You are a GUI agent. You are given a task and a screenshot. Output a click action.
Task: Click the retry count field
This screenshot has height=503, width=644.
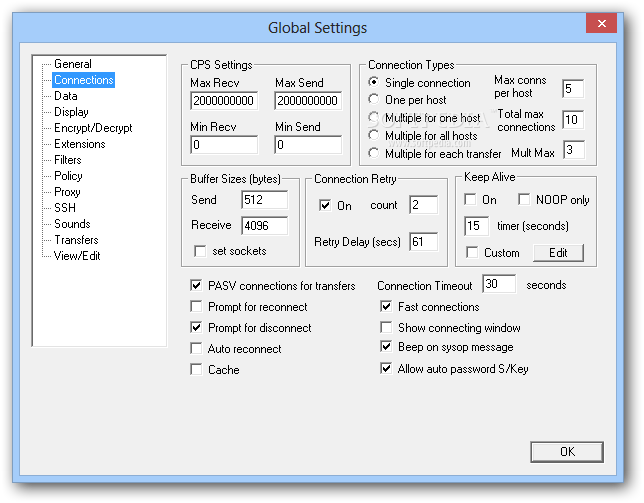423,204
